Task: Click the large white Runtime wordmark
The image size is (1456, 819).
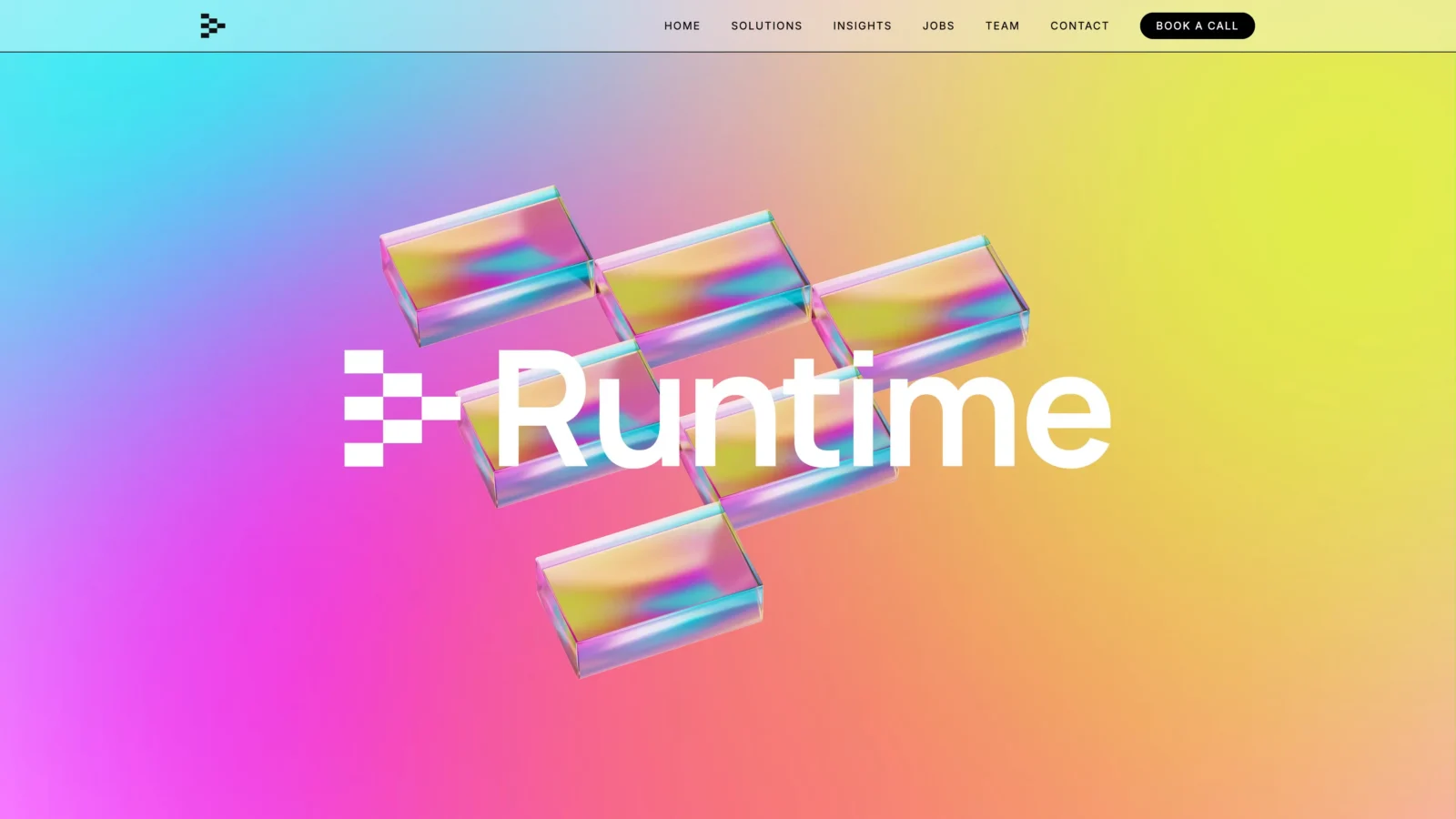Action: (804, 409)
